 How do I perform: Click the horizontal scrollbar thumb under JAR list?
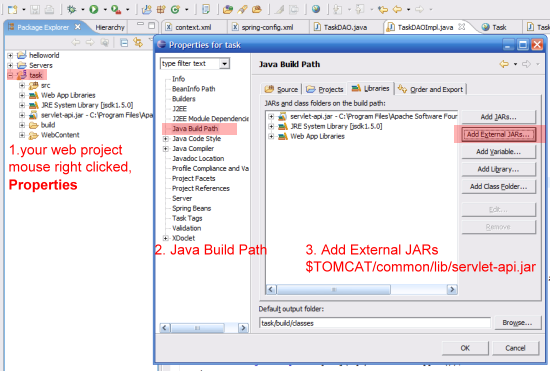pyautogui.click(x=334, y=290)
